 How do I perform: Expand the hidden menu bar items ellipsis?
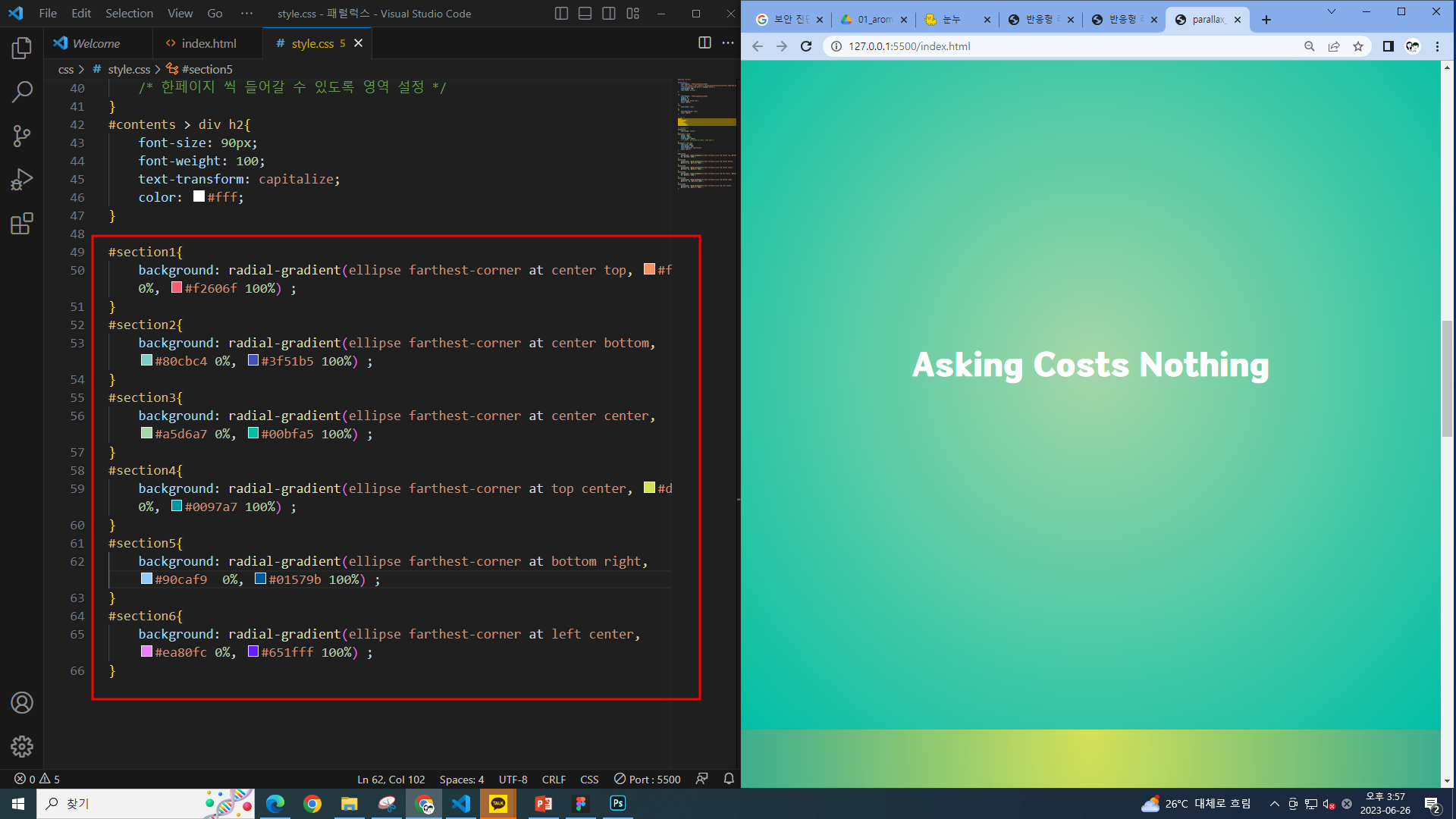click(246, 14)
